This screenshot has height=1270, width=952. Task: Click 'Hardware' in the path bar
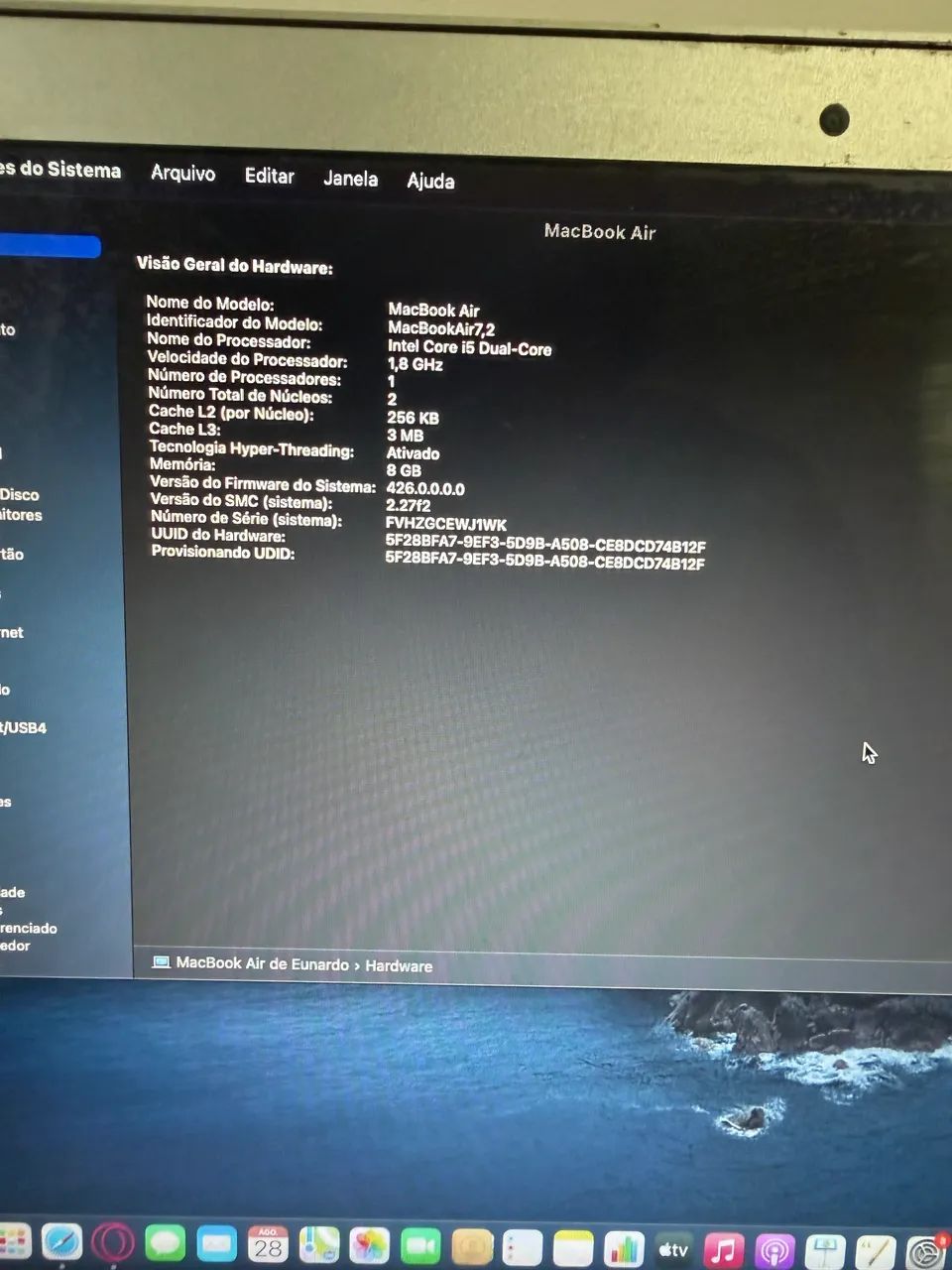click(x=399, y=965)
